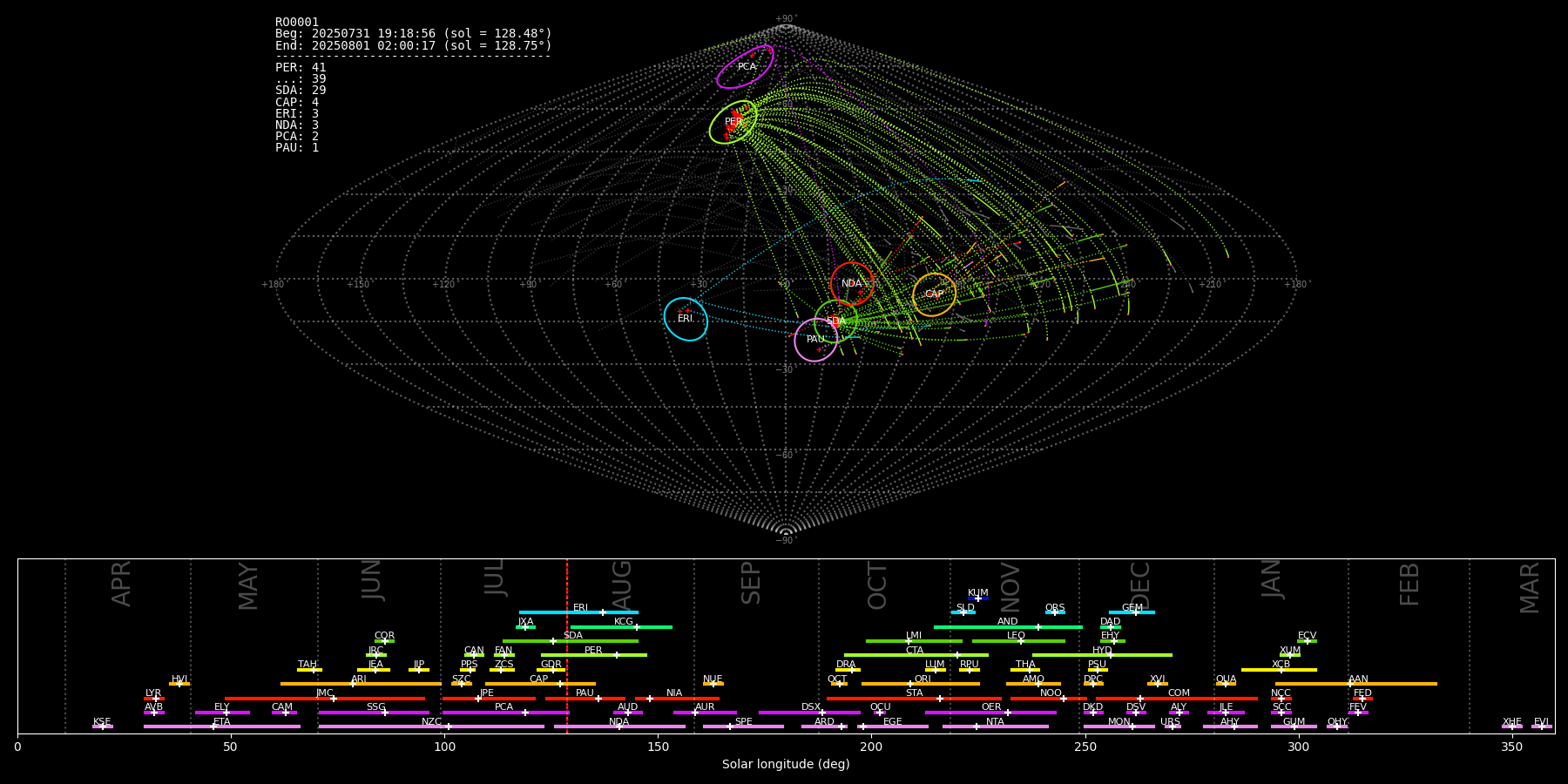Screen dimensions: 1568x784
Task: Select the LEO bar in timeline
Action: pos(1018,641)
